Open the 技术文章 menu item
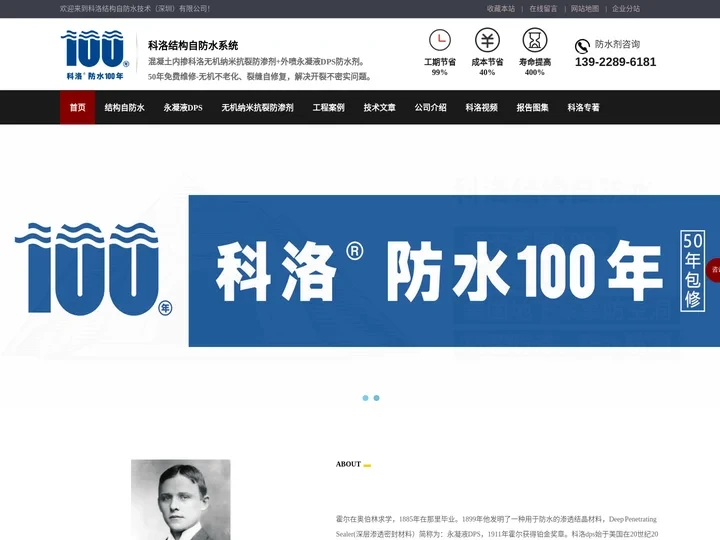 [x=379, y=107]
